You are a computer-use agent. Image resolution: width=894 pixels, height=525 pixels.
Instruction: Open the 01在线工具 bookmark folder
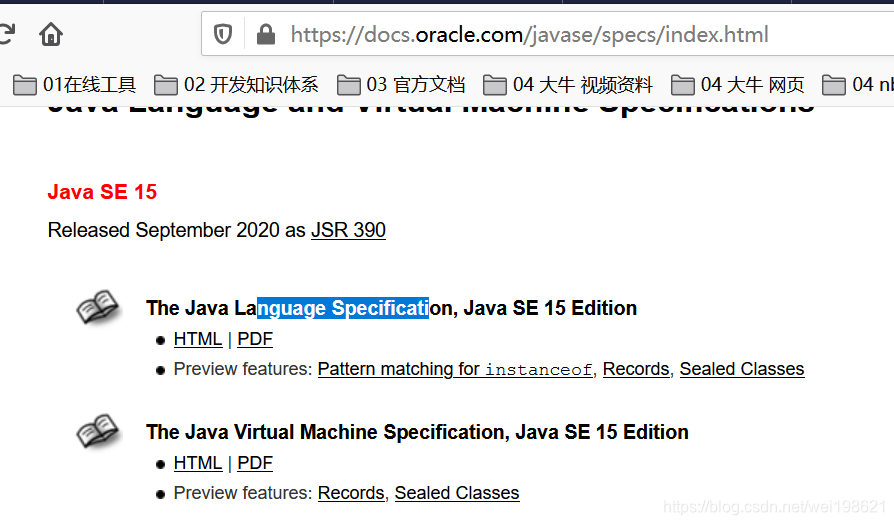pyautogui.click(x=74, y=85)
